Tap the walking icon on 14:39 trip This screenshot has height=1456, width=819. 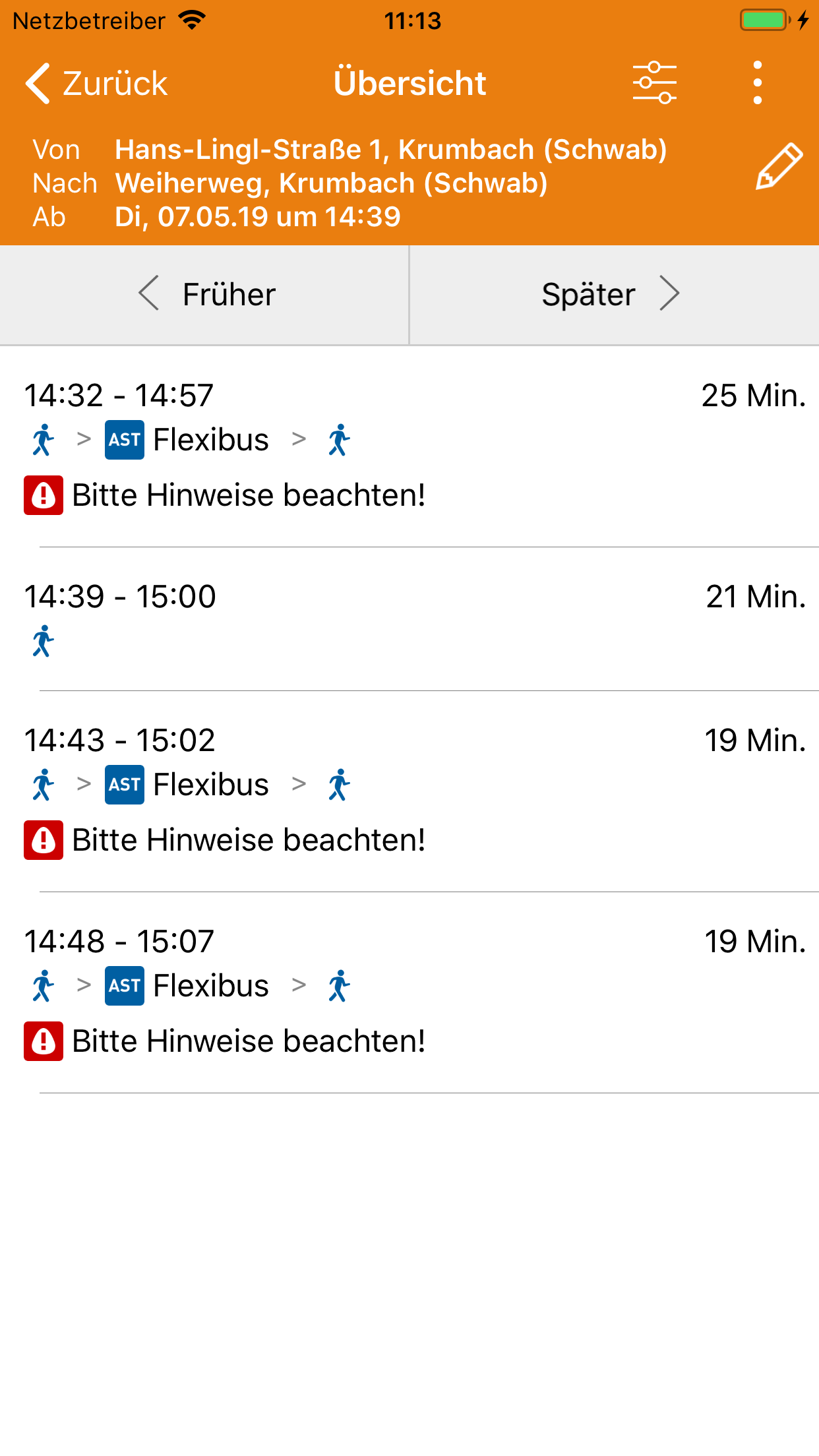[x=44, y=641]
